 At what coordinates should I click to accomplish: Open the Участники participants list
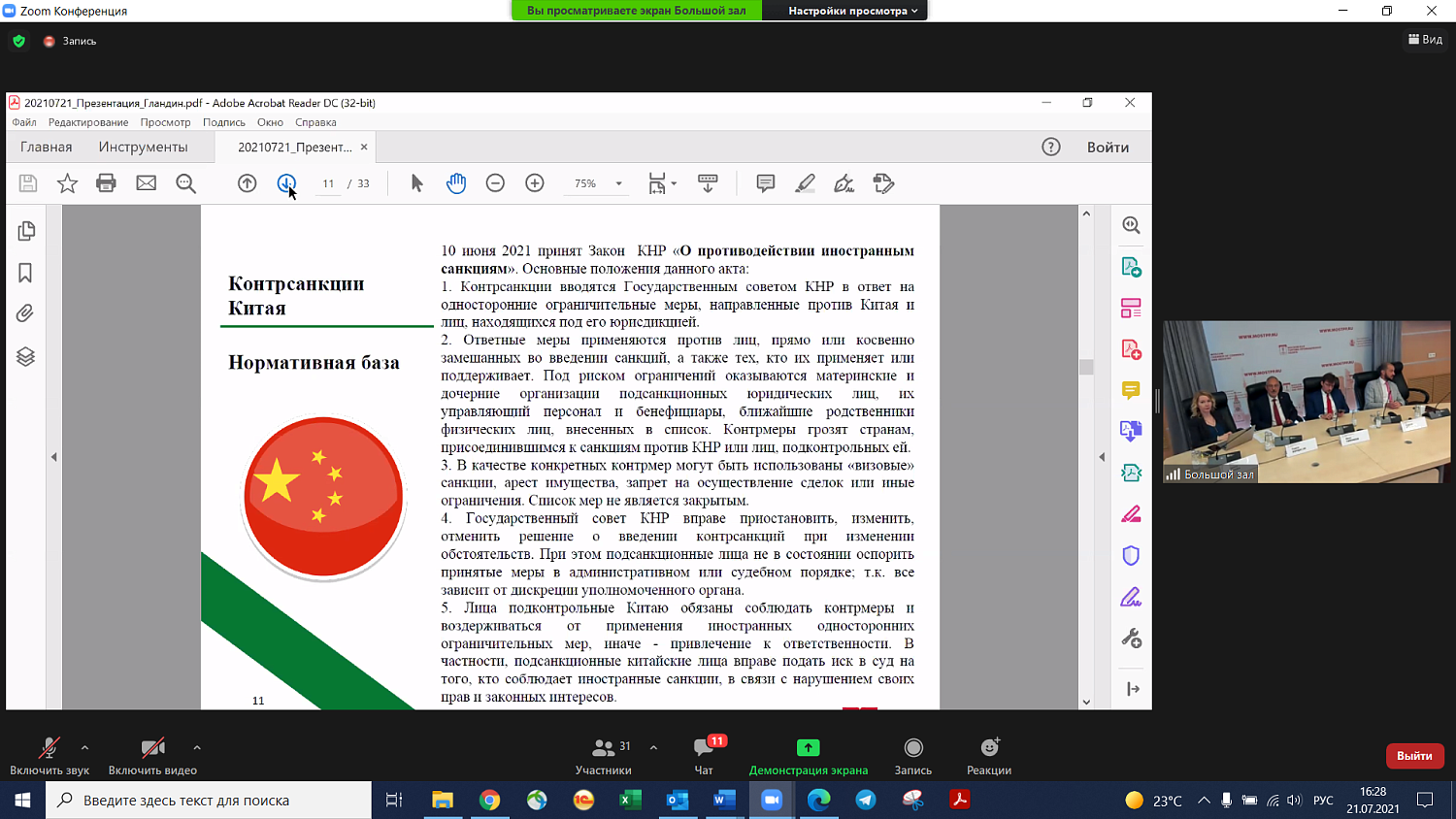click(x=603, y=756)
